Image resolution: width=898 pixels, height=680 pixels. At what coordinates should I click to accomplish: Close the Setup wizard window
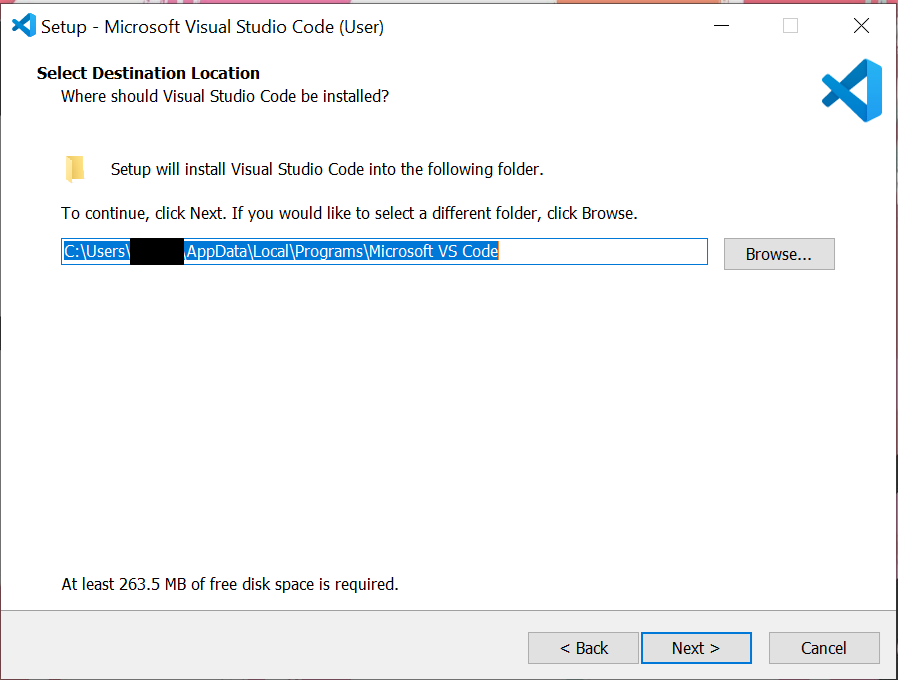[861, 26]
